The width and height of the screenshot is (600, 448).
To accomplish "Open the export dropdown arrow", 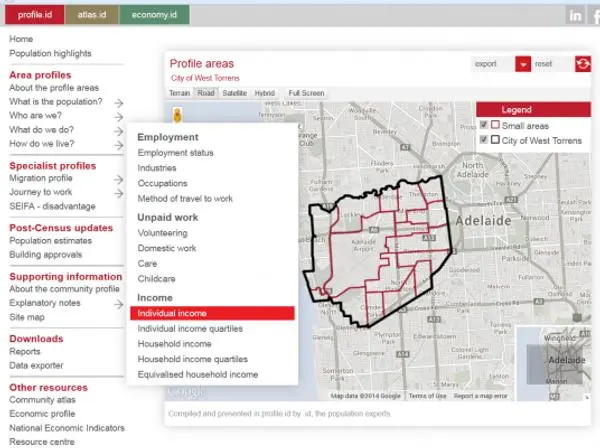I will pyautogui.click(x=523, y=64).
